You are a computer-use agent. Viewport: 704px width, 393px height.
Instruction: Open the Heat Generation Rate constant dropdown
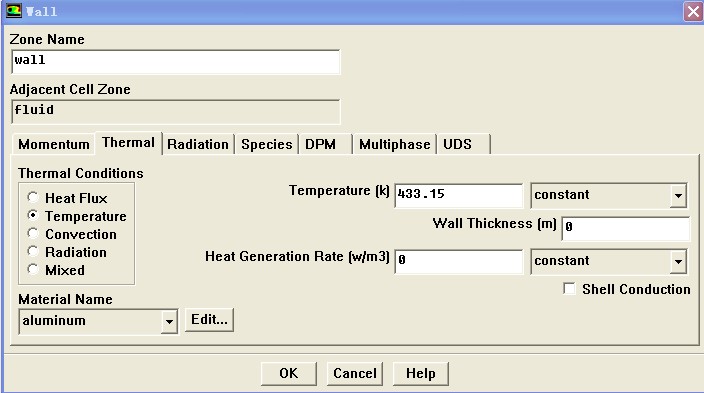click(678, 261)
